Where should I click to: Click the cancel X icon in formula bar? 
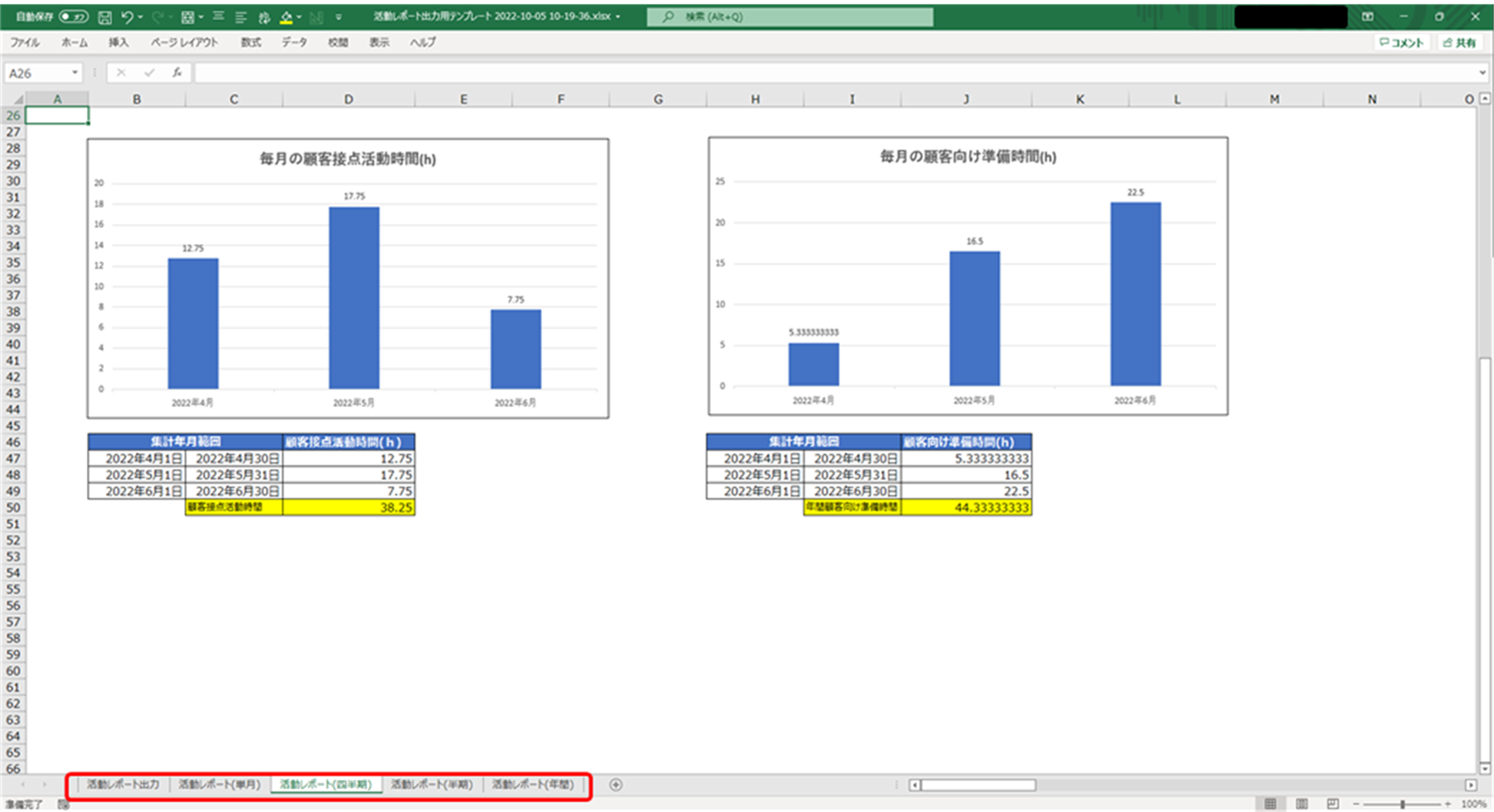coord(121,72)
